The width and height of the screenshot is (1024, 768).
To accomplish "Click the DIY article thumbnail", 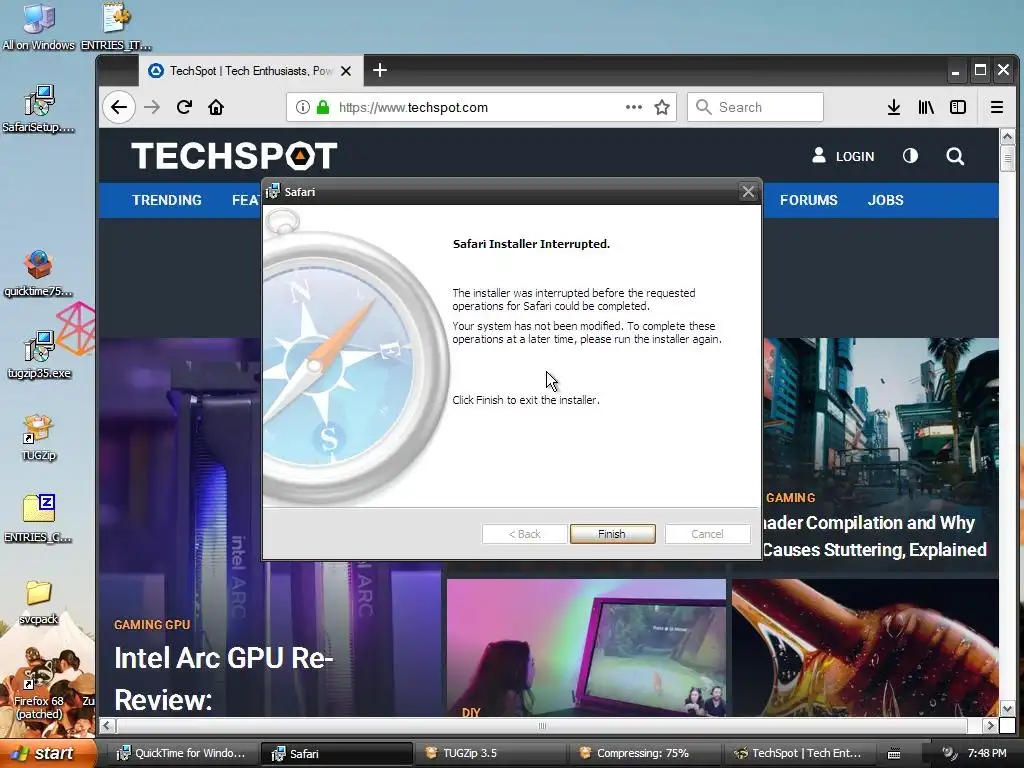I will pos(586,648).
